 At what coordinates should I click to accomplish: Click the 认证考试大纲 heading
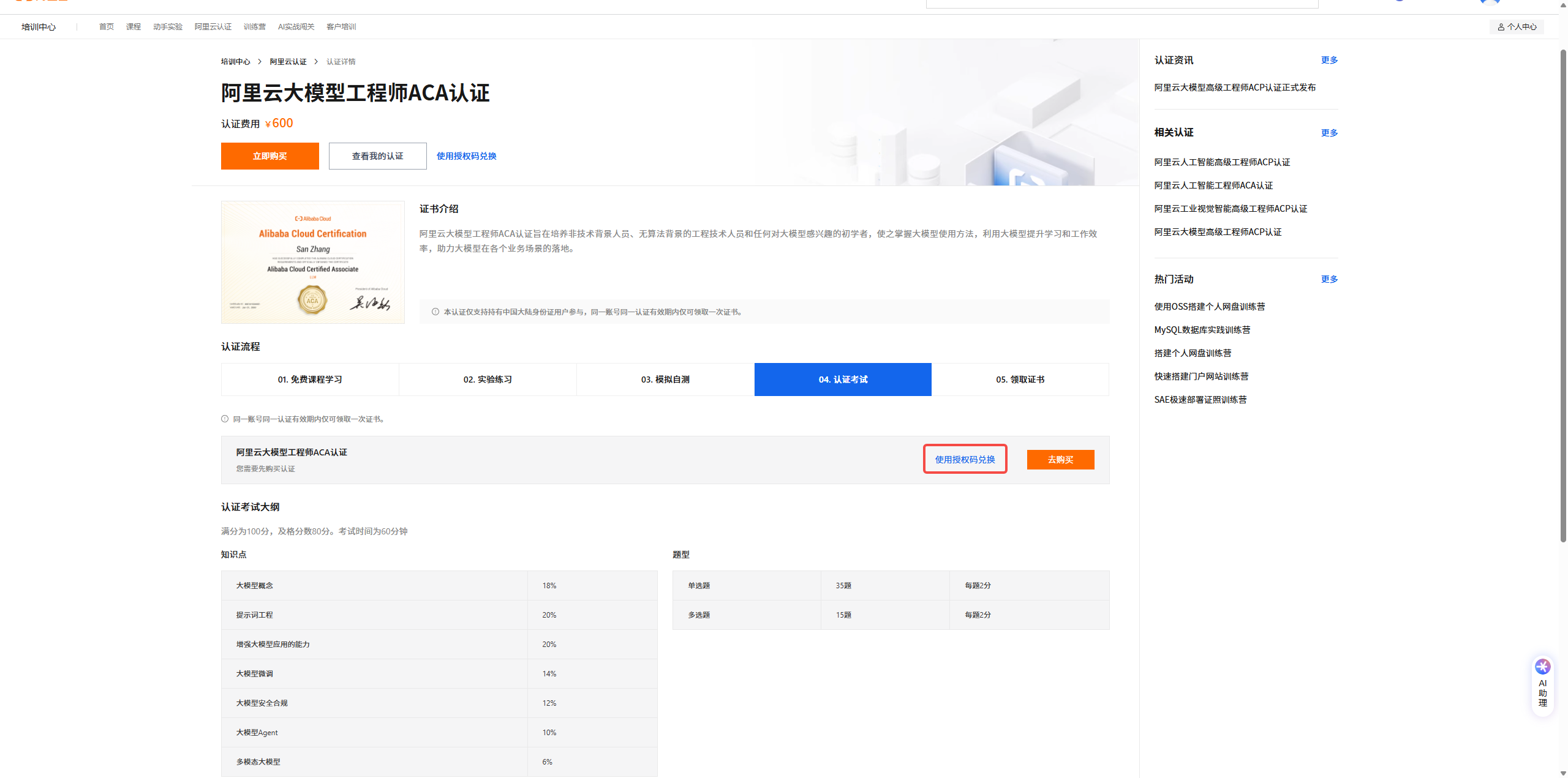251,507
